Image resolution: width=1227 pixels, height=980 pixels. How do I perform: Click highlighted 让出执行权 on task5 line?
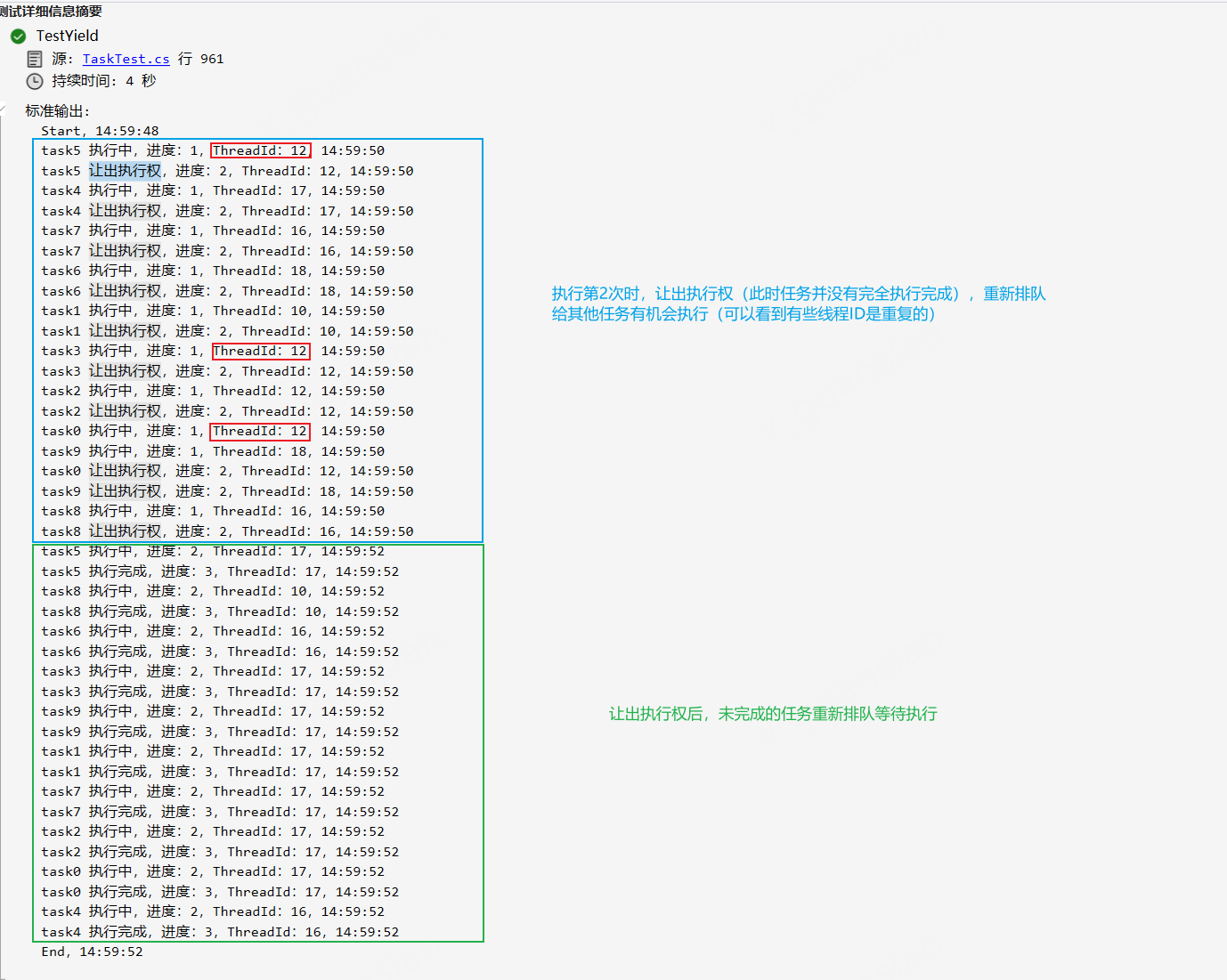125,171
